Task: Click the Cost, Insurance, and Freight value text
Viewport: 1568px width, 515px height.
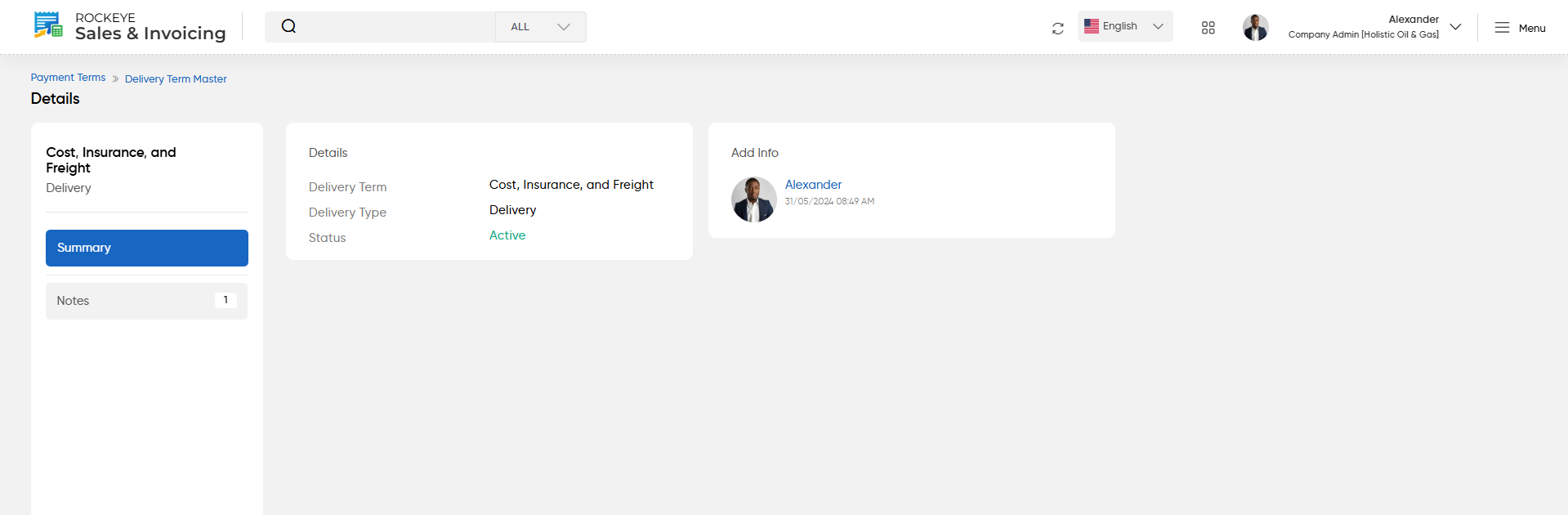Action: pyautogui.click(x=571, y=185)
